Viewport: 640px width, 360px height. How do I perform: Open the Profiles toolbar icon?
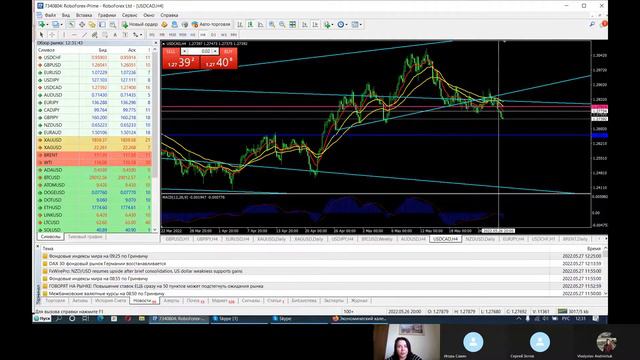[x=55, y=24]
